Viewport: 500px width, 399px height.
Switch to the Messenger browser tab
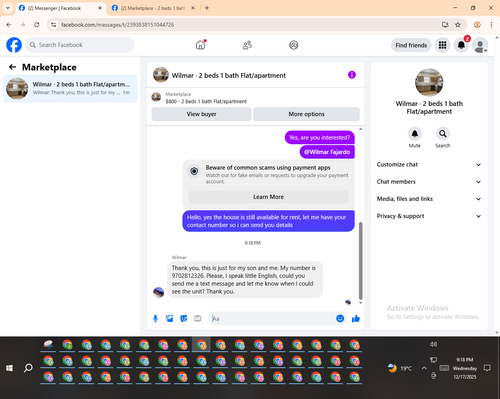coord(60,8)
